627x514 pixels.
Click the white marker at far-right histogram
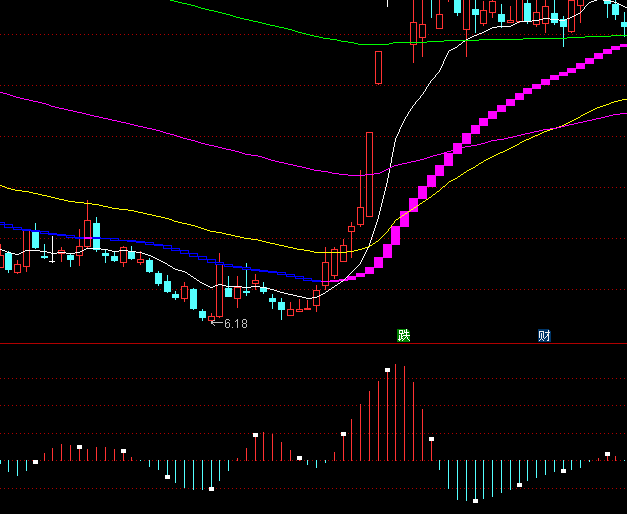[605, 454]
